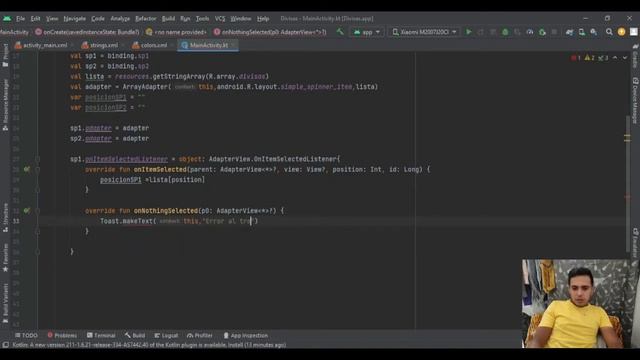Click the editor vertical scrollbar
640x360 pixels.
pyautogui.click(x=627, y=184)
